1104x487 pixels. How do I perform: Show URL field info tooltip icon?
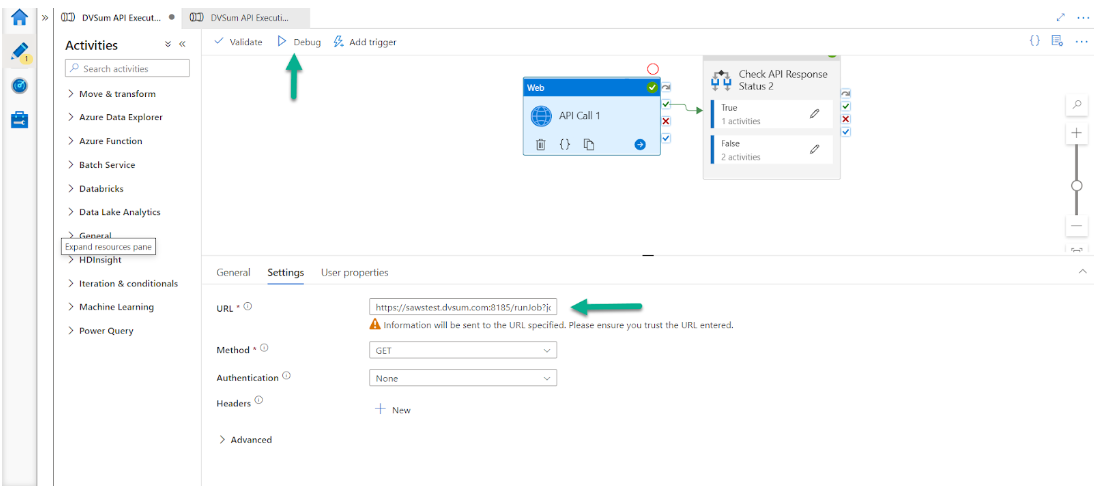click(x=248, y=307)
